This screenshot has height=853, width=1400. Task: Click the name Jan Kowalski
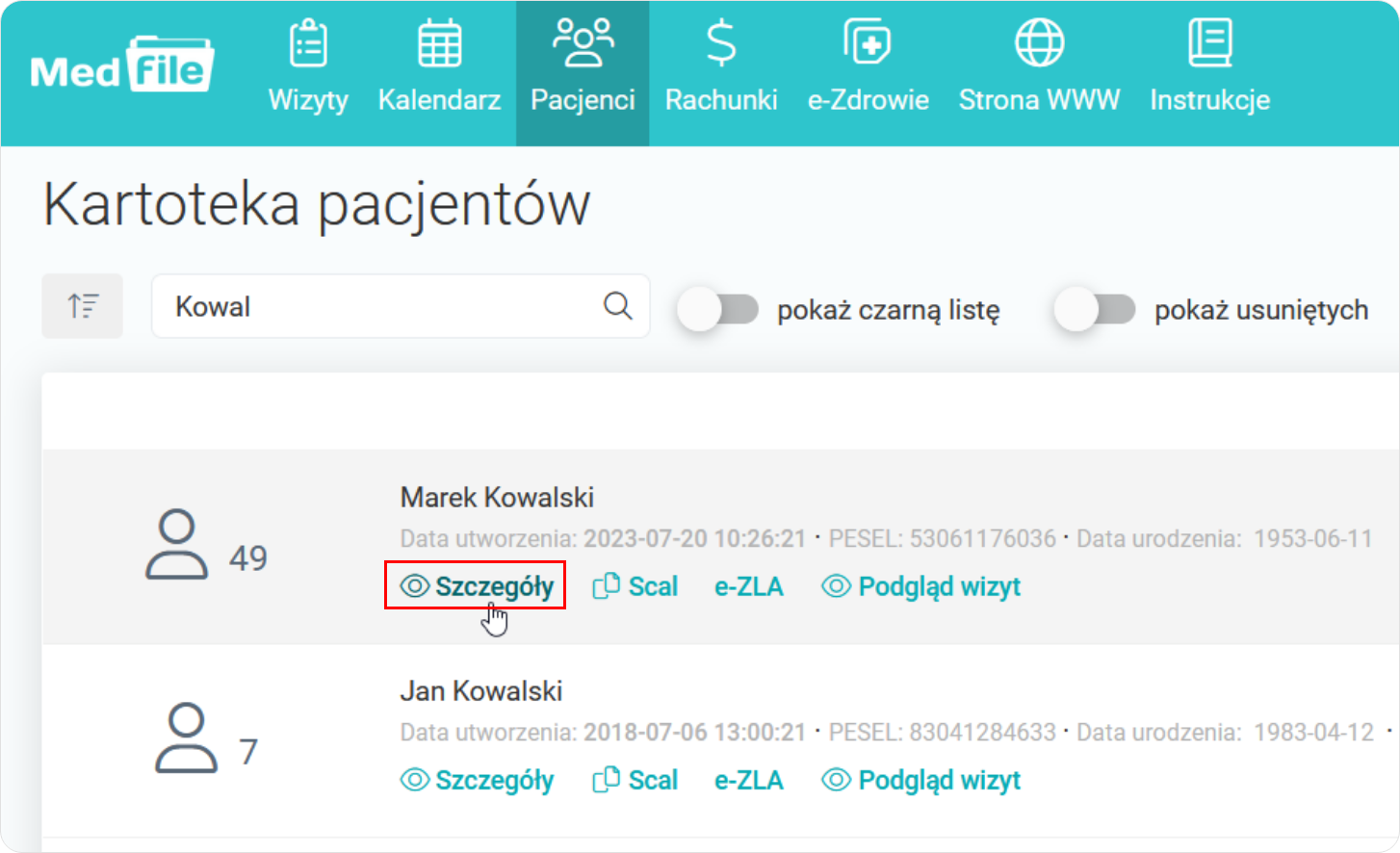click(x=481, y=690)
